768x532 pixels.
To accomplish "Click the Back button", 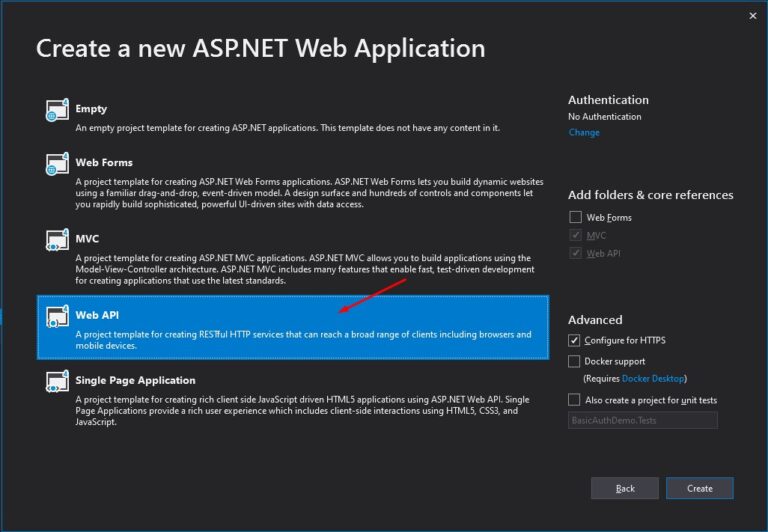I will [624, 488].
